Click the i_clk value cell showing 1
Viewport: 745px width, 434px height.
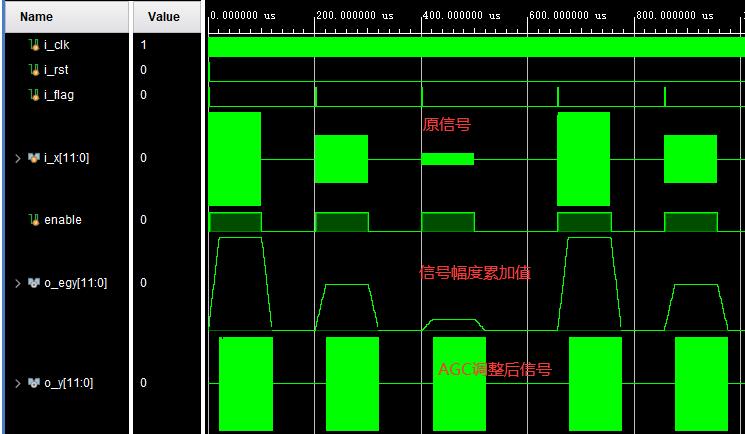coord(143,45)
